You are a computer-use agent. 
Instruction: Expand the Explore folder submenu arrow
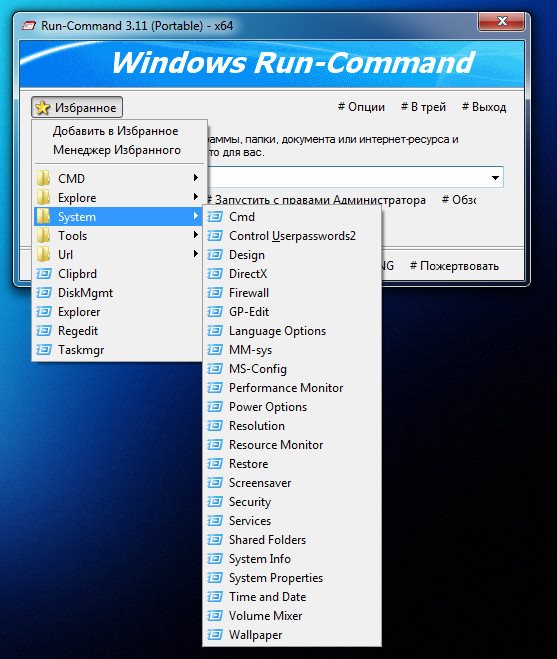tap(195, 197)
